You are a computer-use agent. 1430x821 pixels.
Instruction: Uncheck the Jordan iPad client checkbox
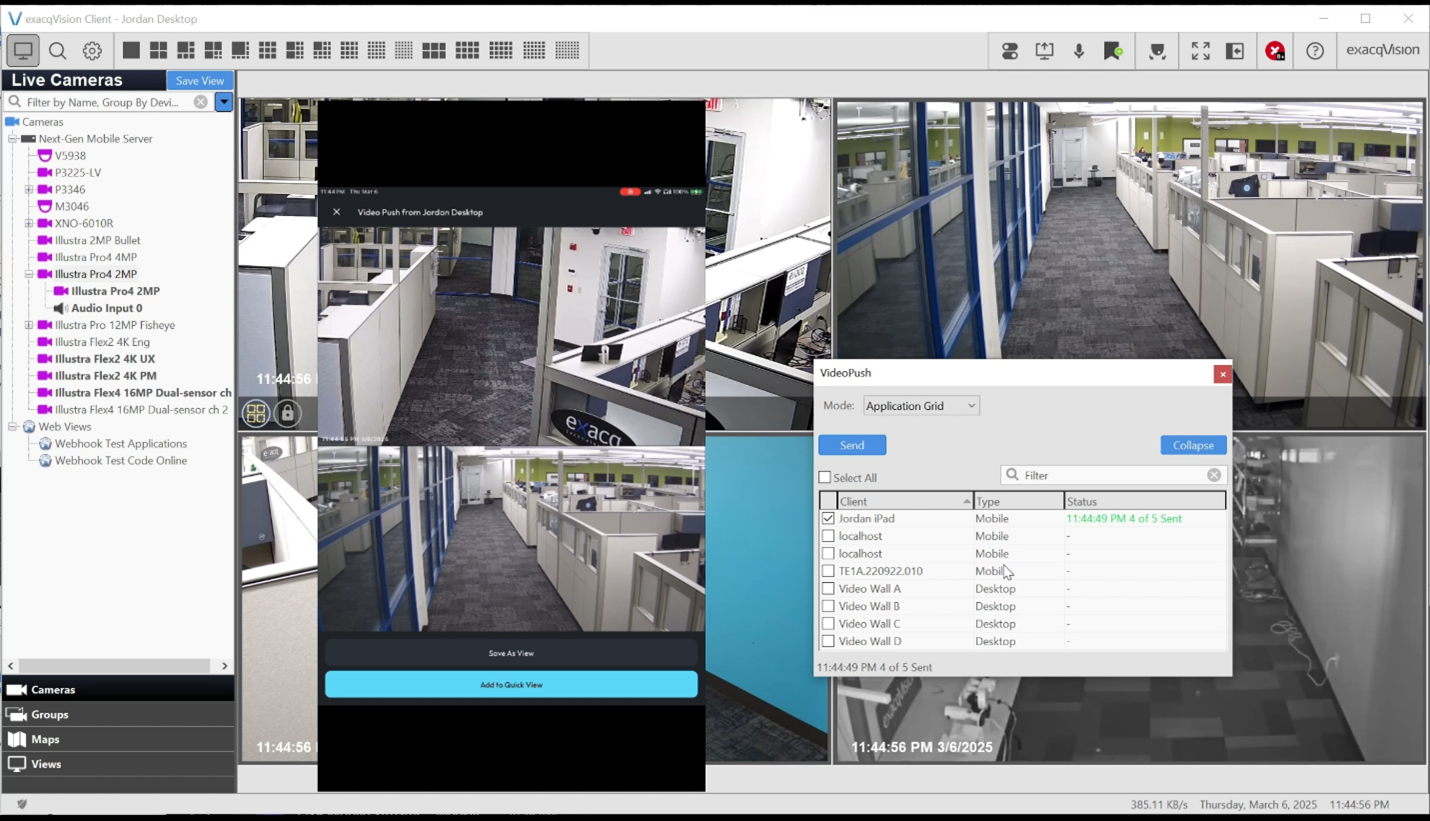pos(828,519)
